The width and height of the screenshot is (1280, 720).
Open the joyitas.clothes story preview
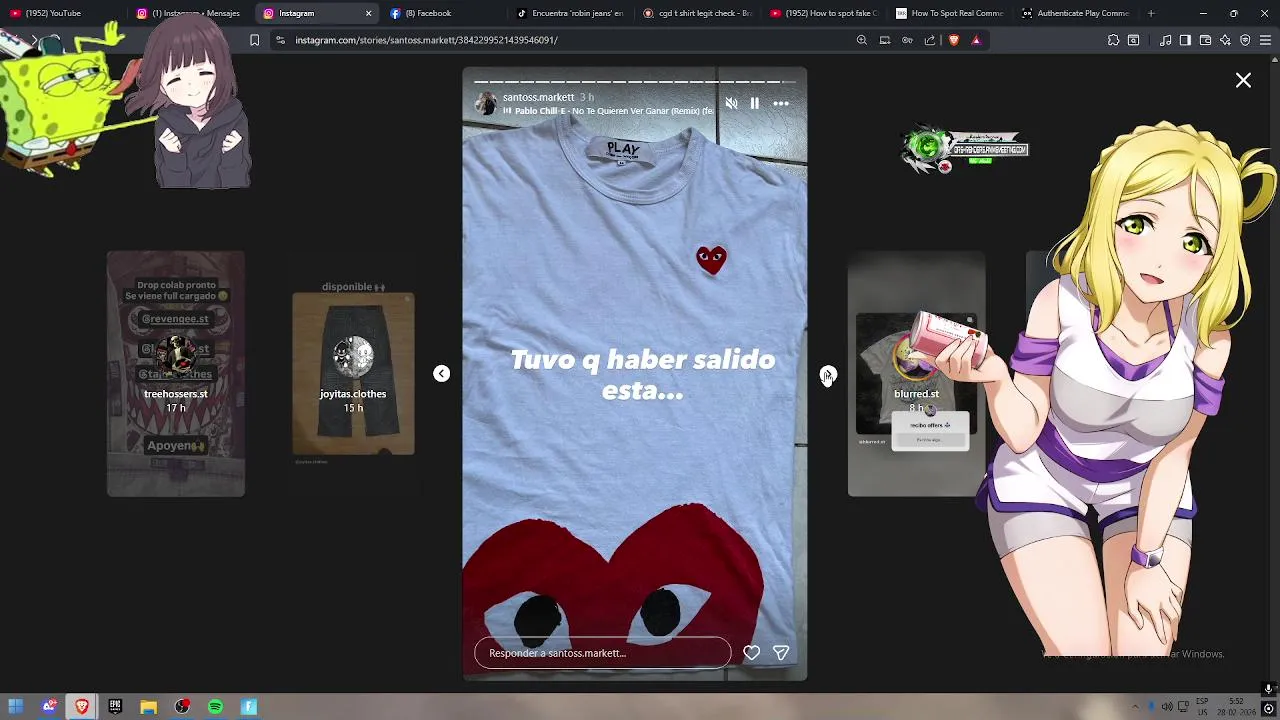[353, 374]
